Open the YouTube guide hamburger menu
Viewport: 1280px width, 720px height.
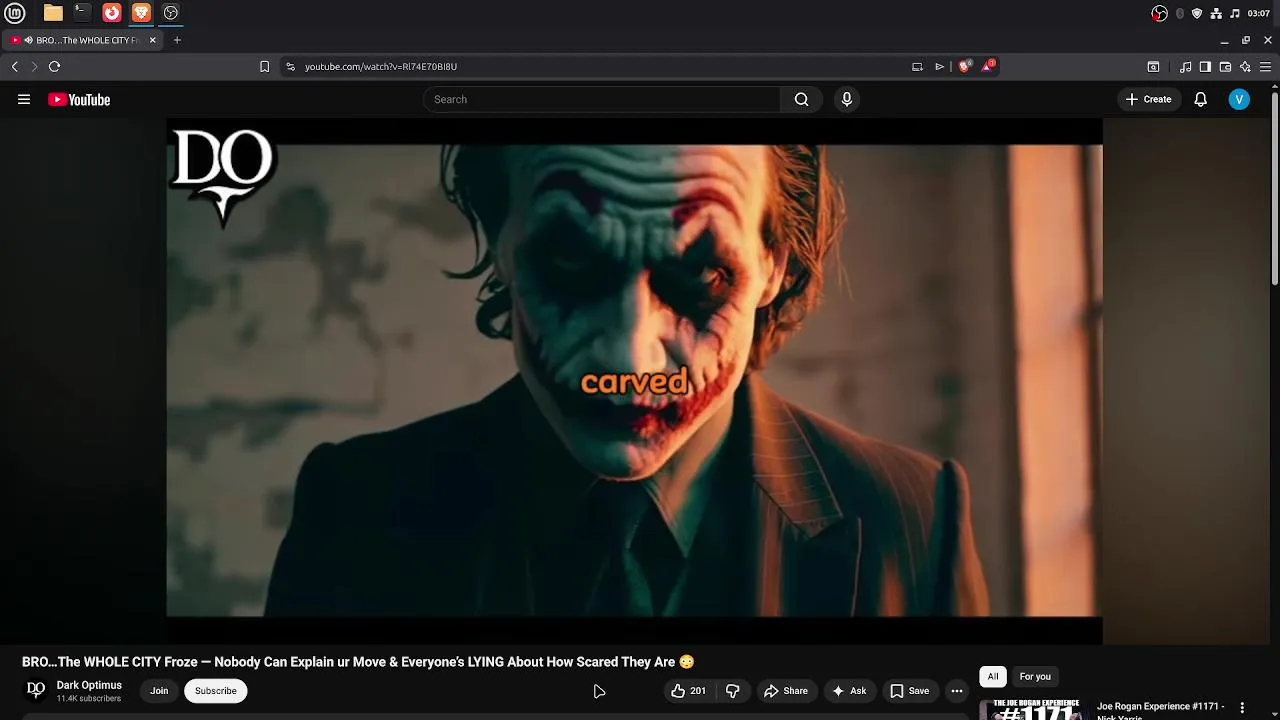[24, 99]
